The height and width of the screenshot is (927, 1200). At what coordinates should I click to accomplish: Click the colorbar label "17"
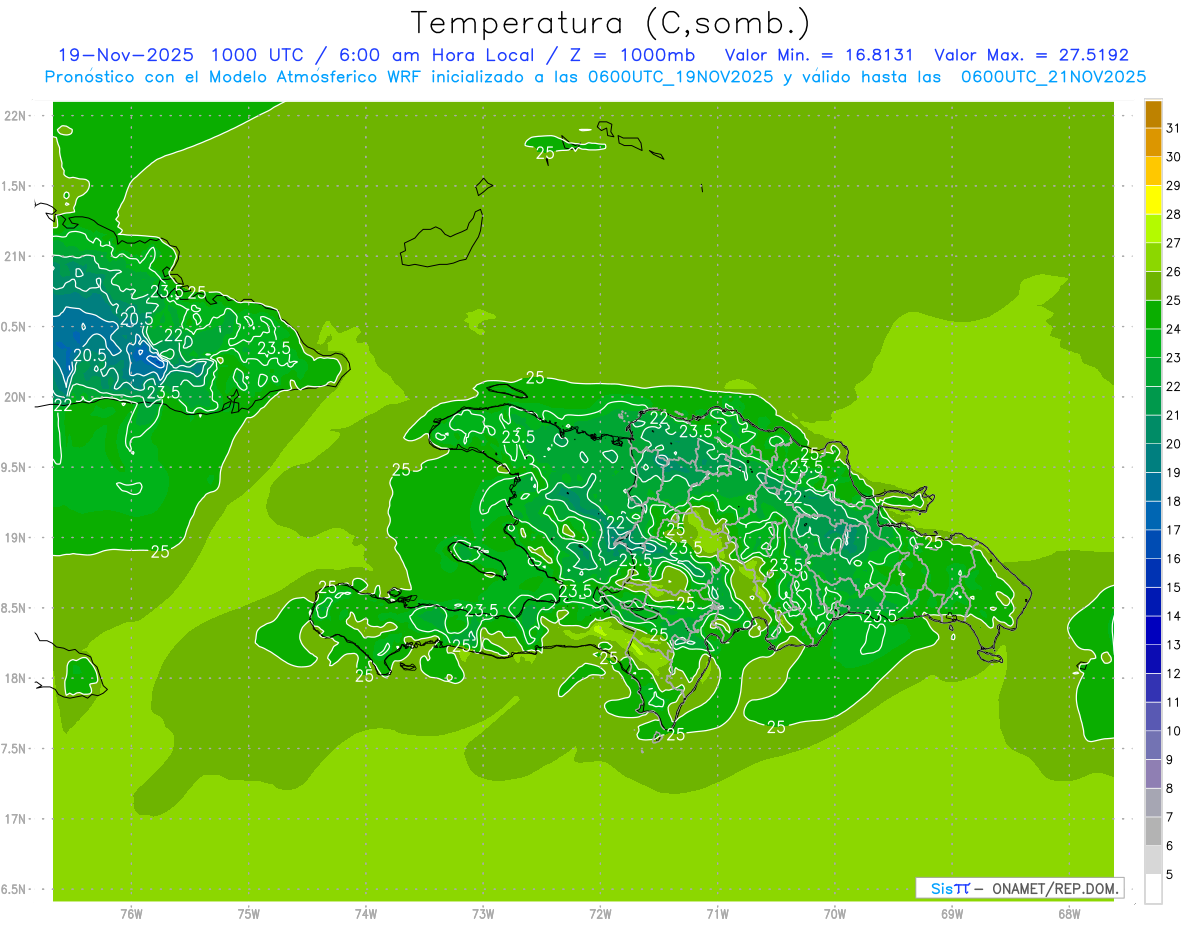coord(1174,530)
